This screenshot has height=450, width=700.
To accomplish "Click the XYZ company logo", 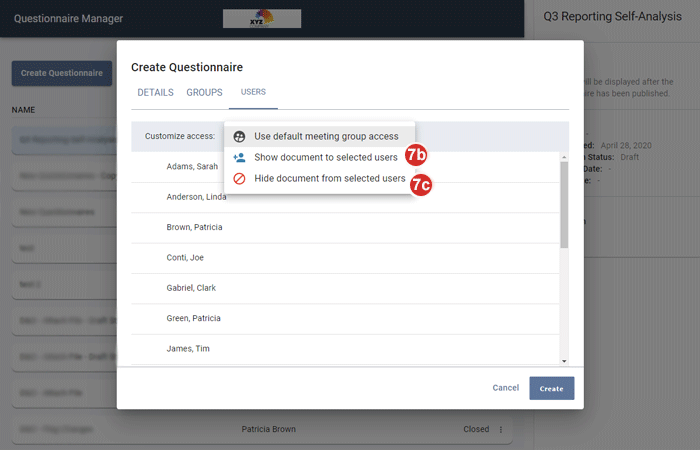I will pos(260,18).
